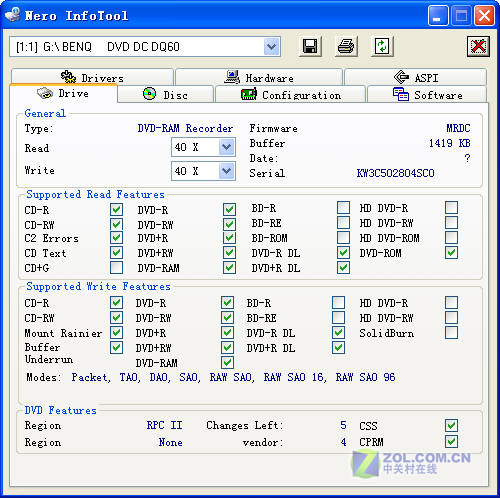The image size is (500, 498).
Task: Toggle the DVD+RW write feature checkbox
Action: click(227, 347)
